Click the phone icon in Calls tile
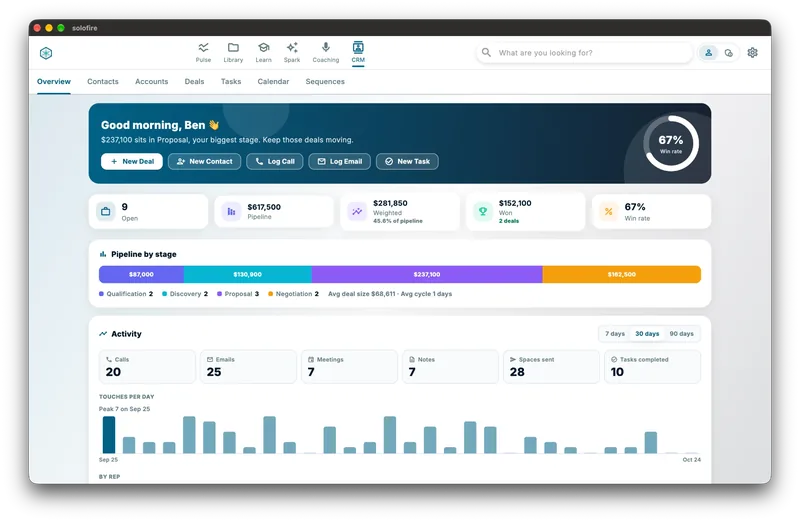The height and width of the screenshot is (522, 800). tap(109, 359)
